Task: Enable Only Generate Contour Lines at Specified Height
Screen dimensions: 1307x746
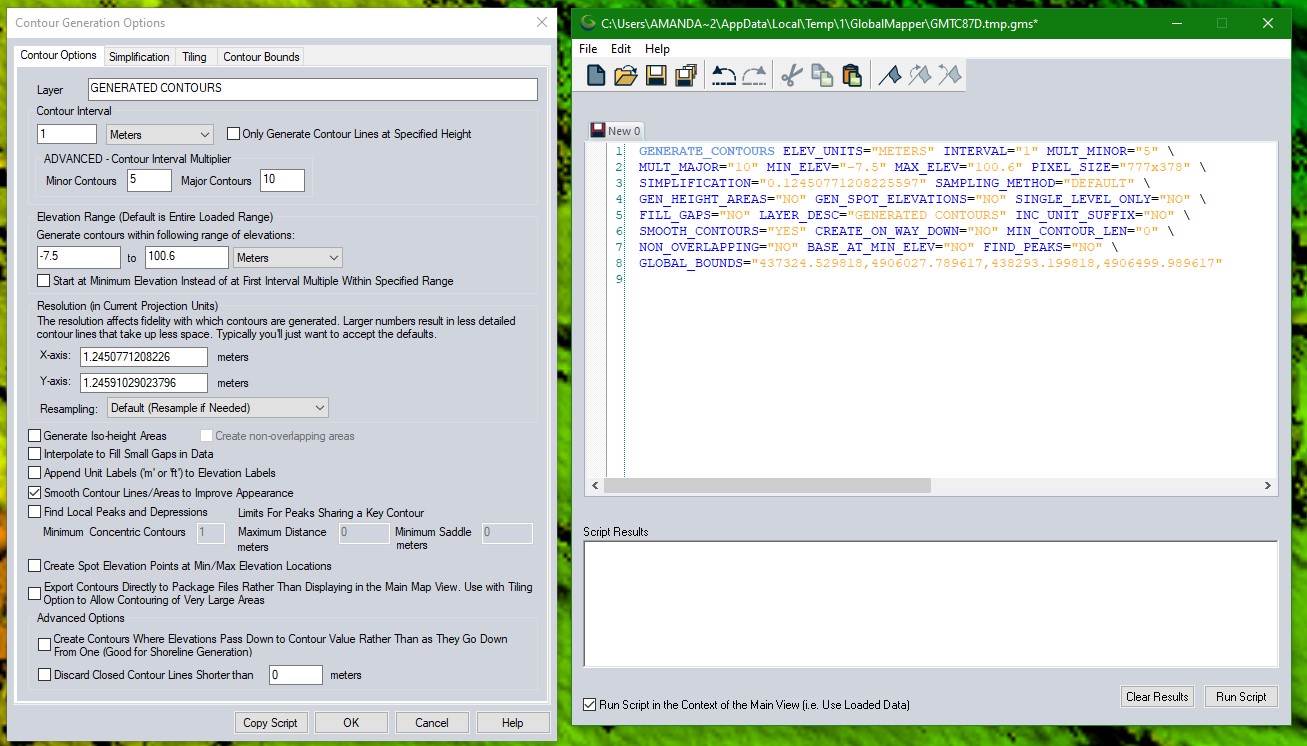Action: pyautogui.click(x=234, y=133)
